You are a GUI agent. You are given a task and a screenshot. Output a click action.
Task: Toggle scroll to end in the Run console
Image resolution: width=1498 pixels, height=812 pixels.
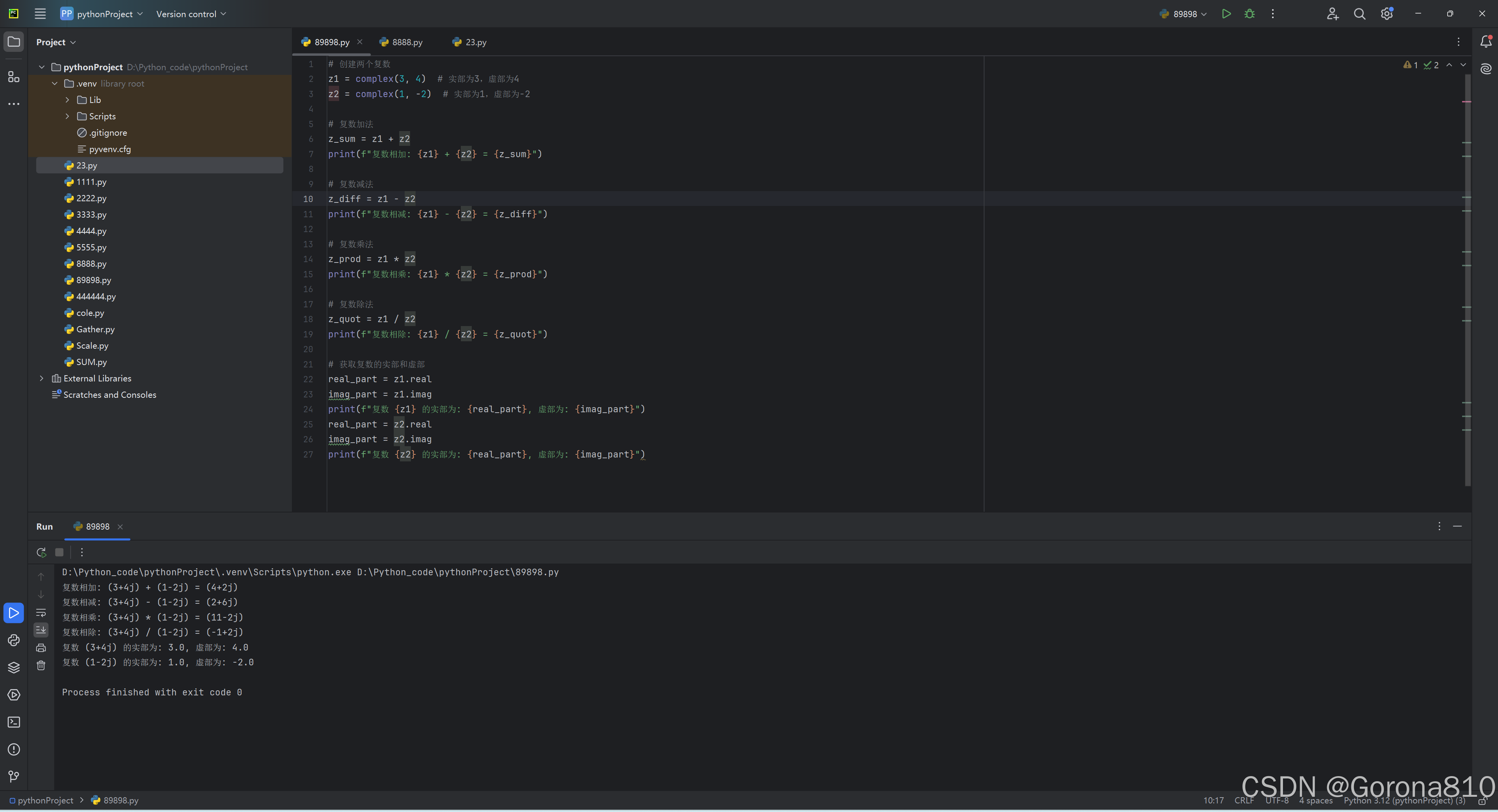[41, 630]
